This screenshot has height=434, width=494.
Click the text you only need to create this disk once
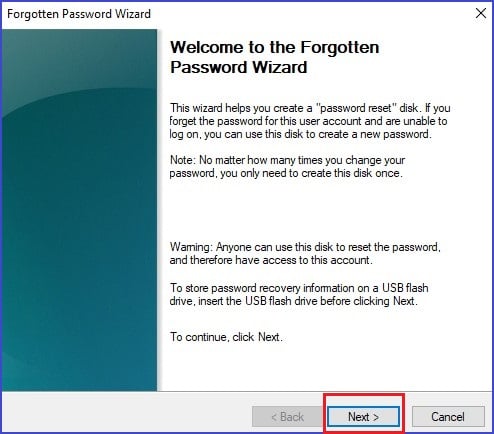311,173
